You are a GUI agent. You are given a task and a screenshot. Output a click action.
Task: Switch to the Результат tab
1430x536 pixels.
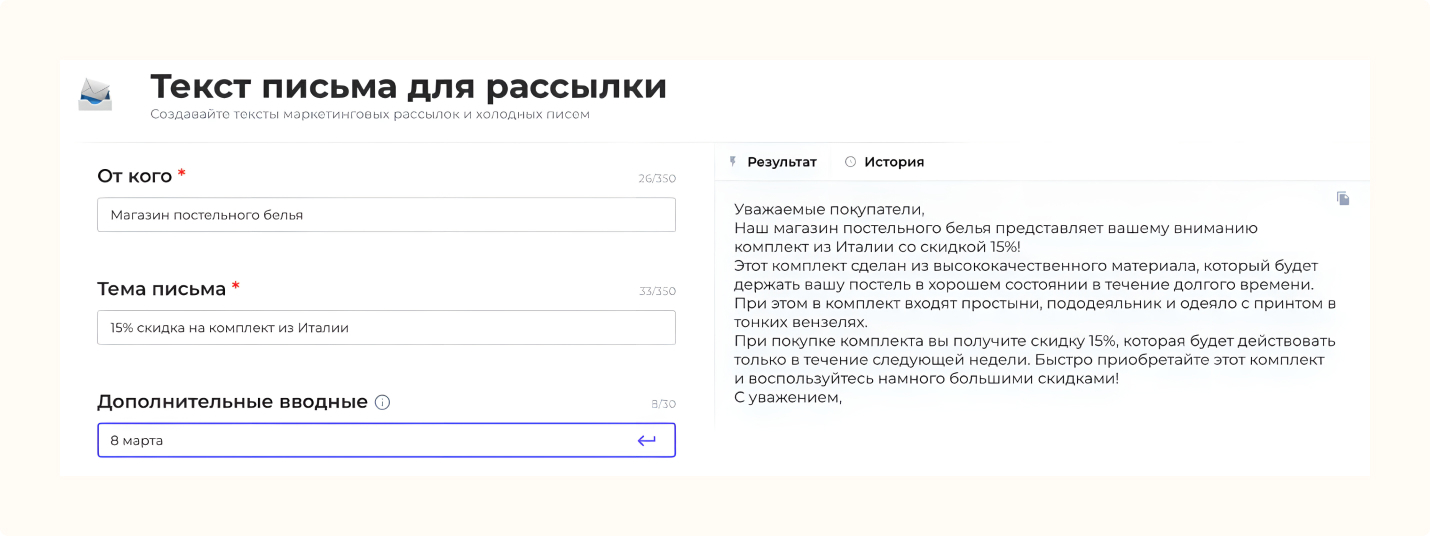782,162
